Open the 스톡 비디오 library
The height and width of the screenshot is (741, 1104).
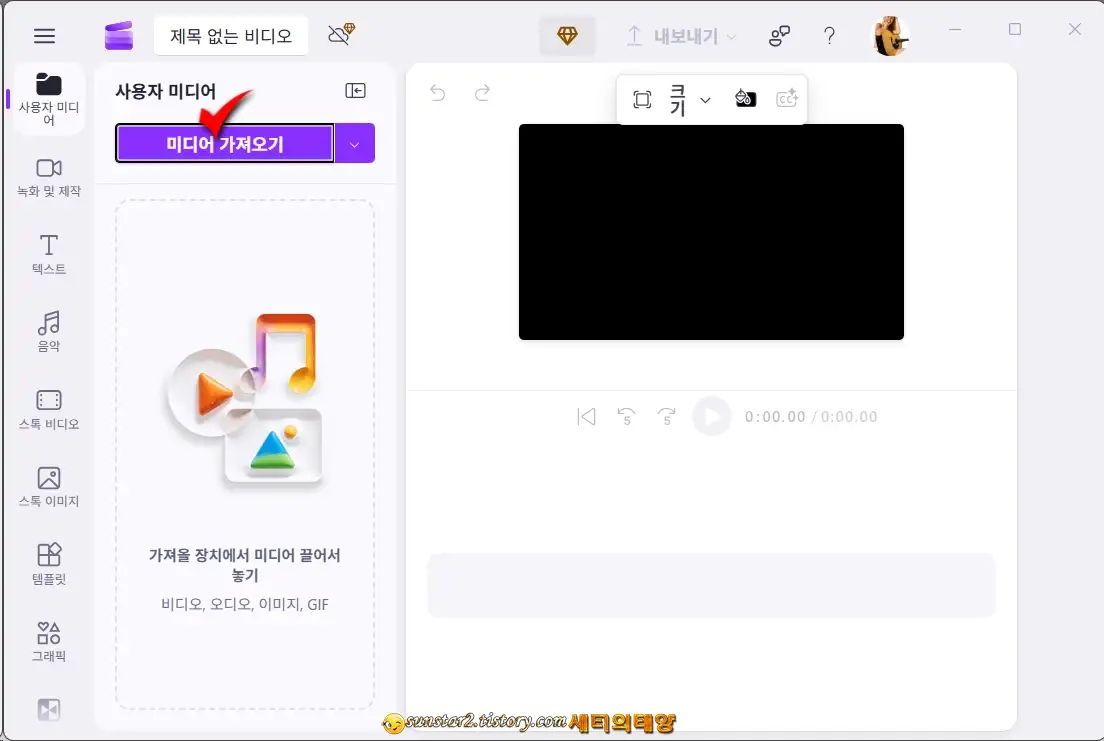point(49,408)
